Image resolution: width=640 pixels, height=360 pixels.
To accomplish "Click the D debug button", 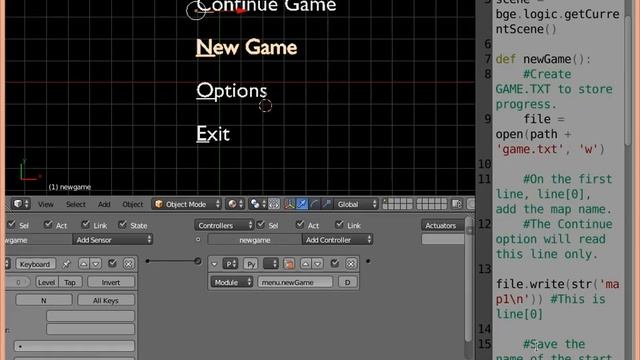I will [347, 282].
